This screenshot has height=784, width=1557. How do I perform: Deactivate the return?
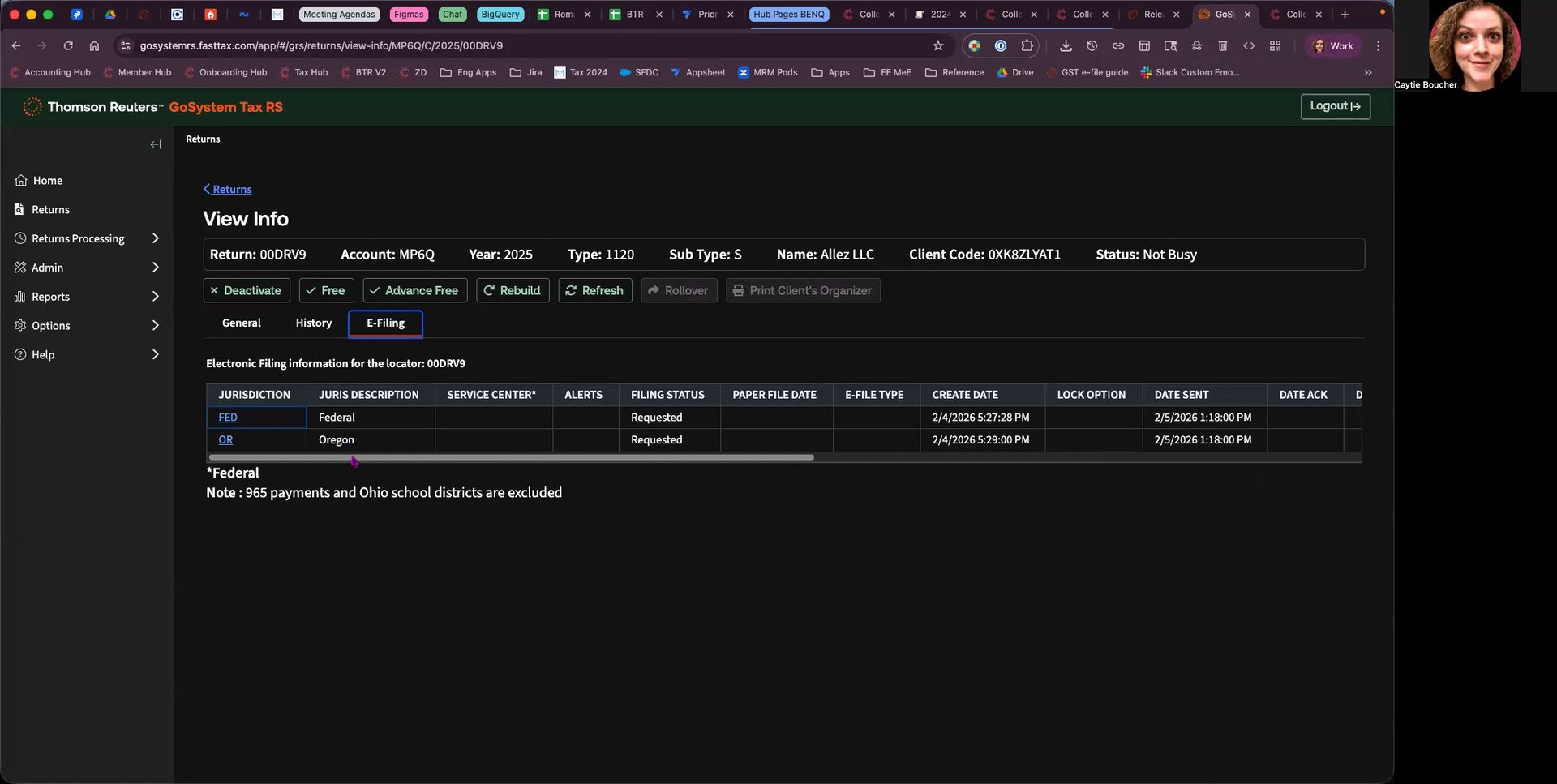(246, 290)
